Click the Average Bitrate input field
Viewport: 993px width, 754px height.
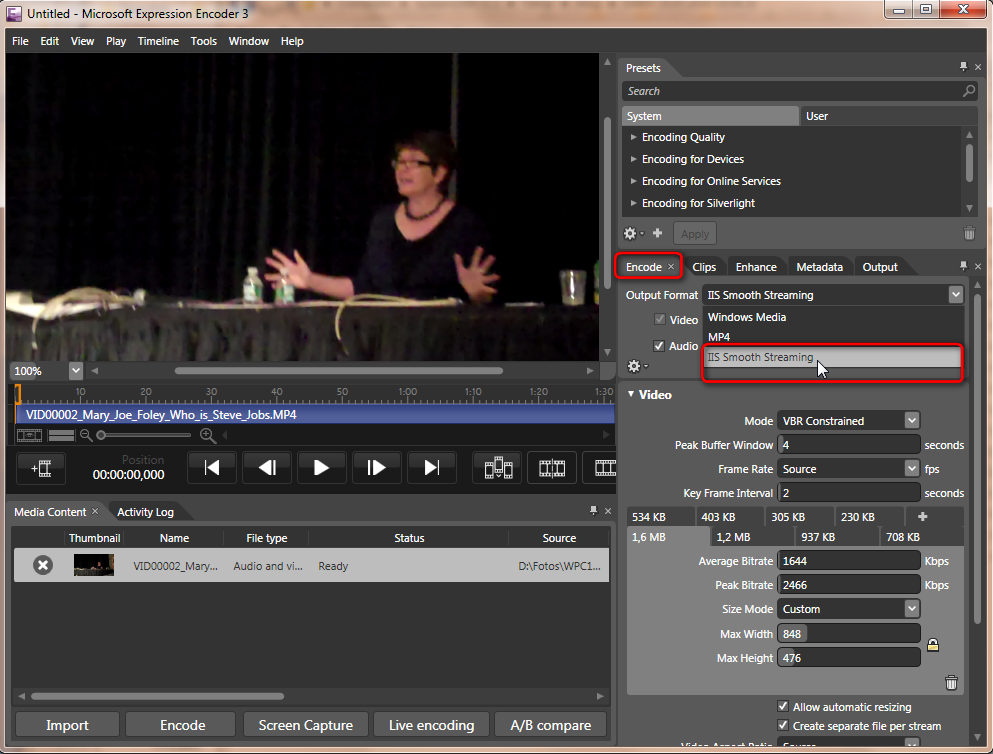[x=848, y=561]
